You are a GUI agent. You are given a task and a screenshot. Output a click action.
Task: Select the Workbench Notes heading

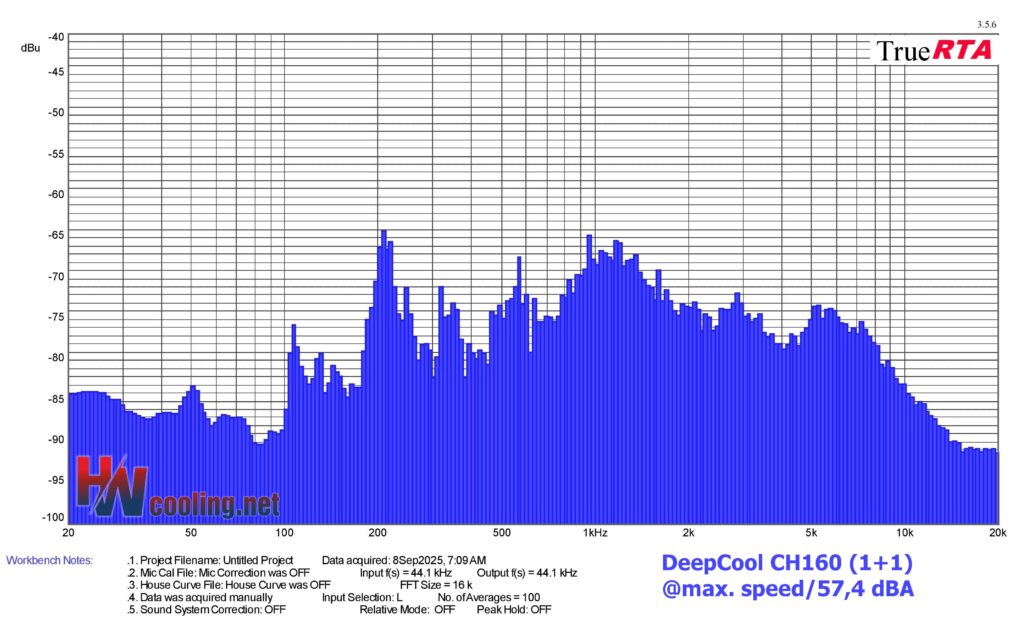point(50,560)
